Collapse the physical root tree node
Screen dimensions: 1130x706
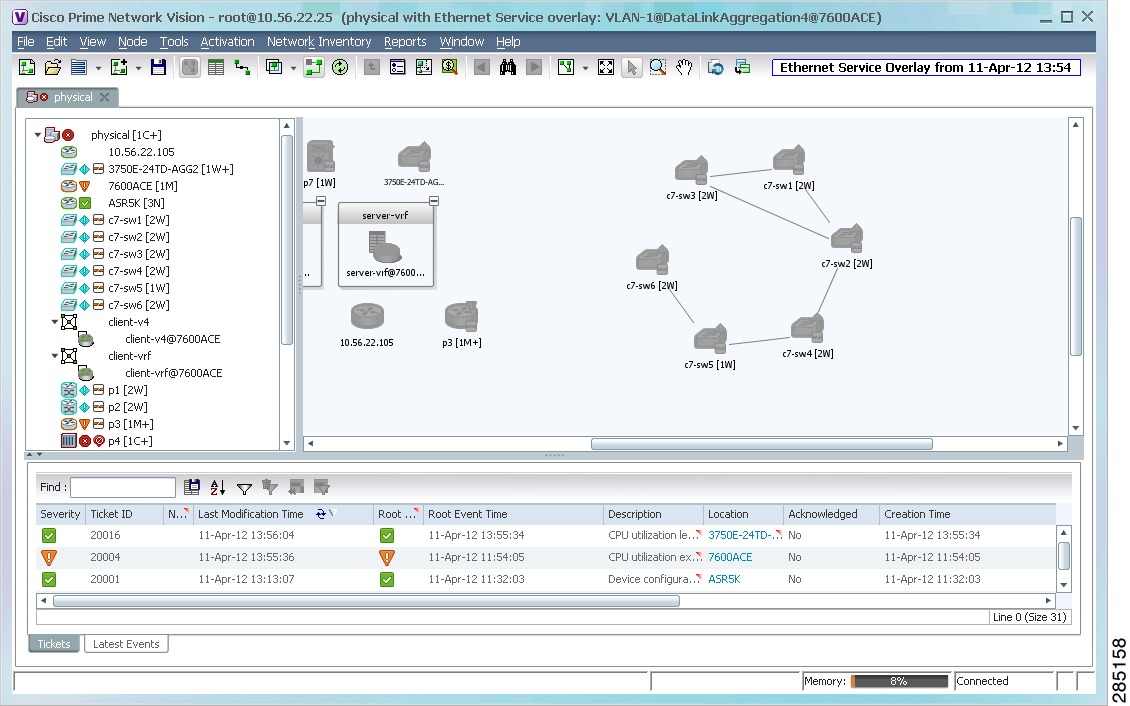tap(38, 135)
